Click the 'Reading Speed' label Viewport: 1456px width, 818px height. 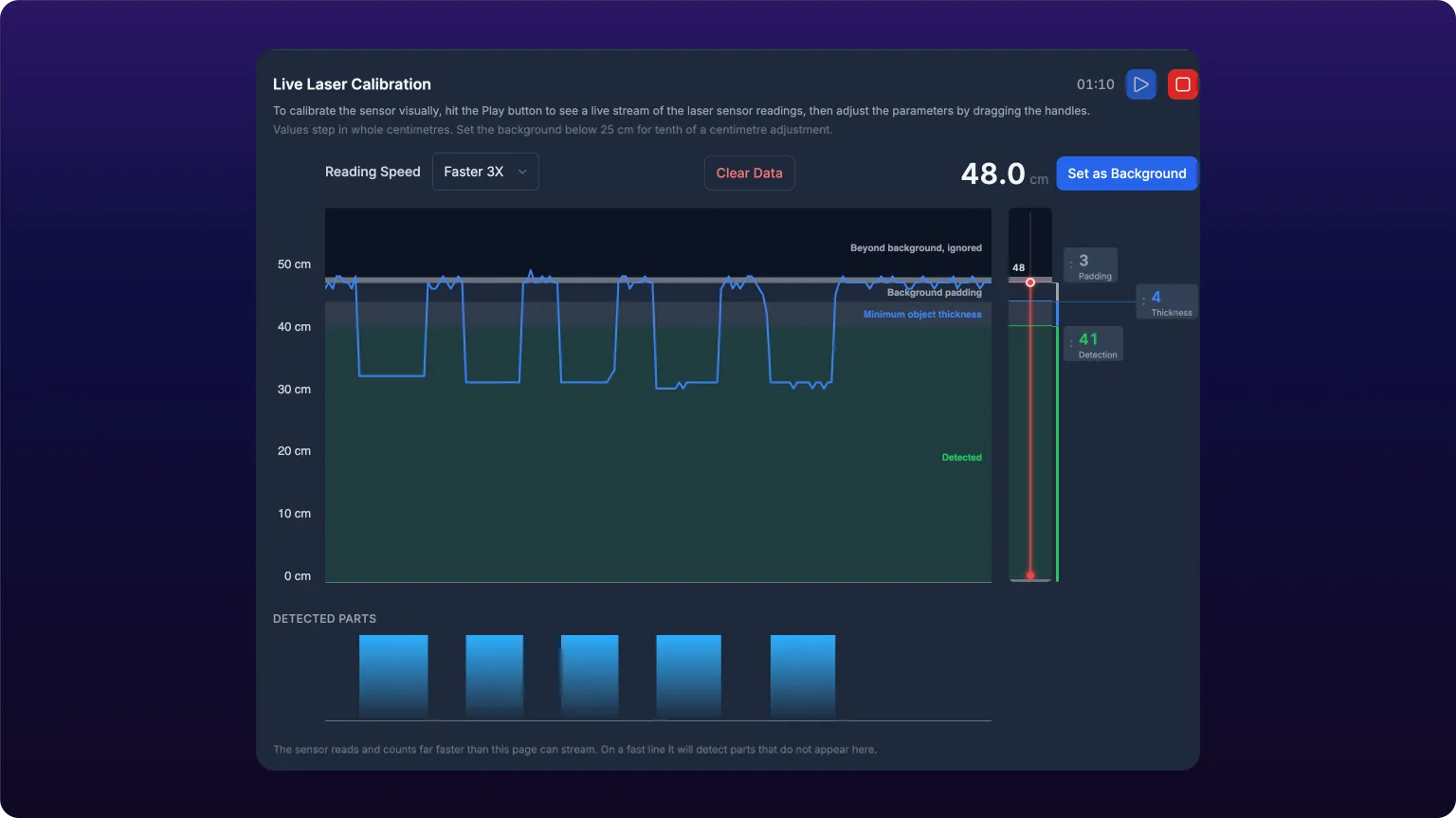tap(373, 172)
